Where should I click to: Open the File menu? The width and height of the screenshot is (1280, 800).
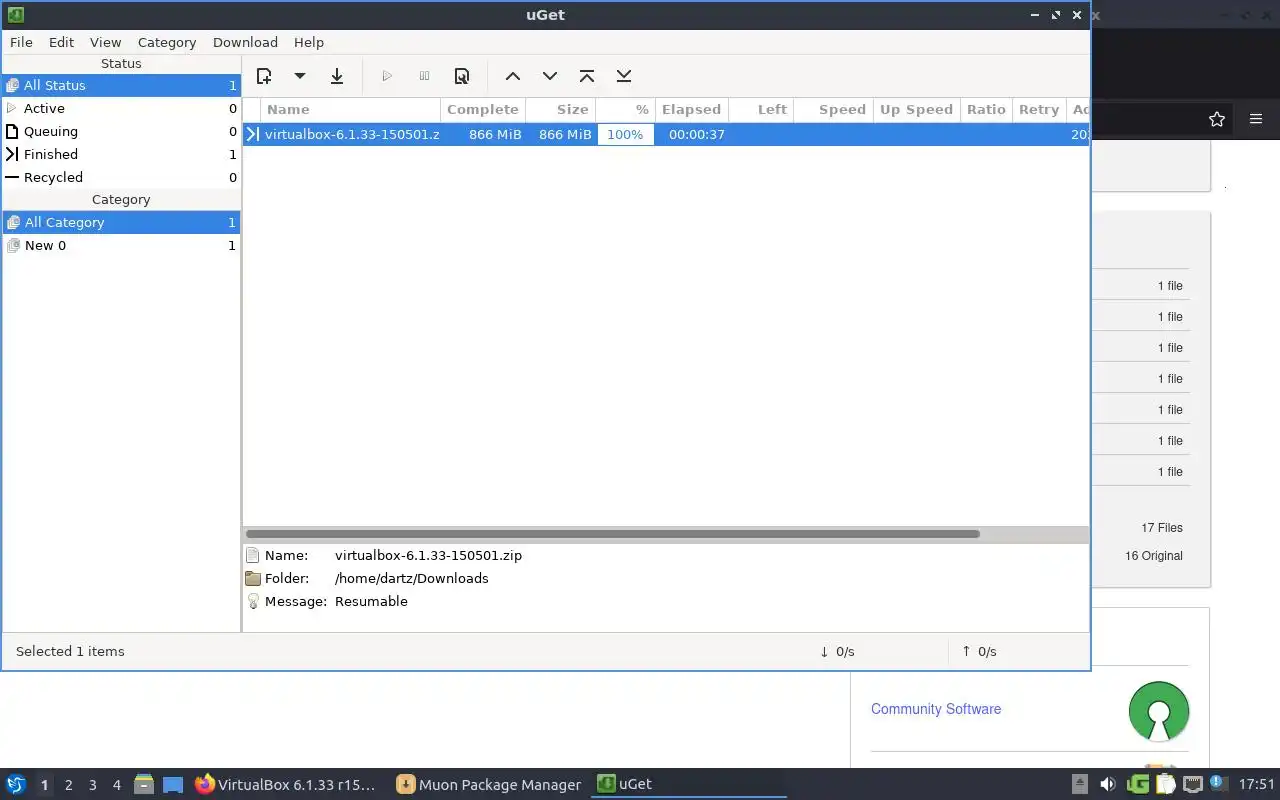point(21,42)
